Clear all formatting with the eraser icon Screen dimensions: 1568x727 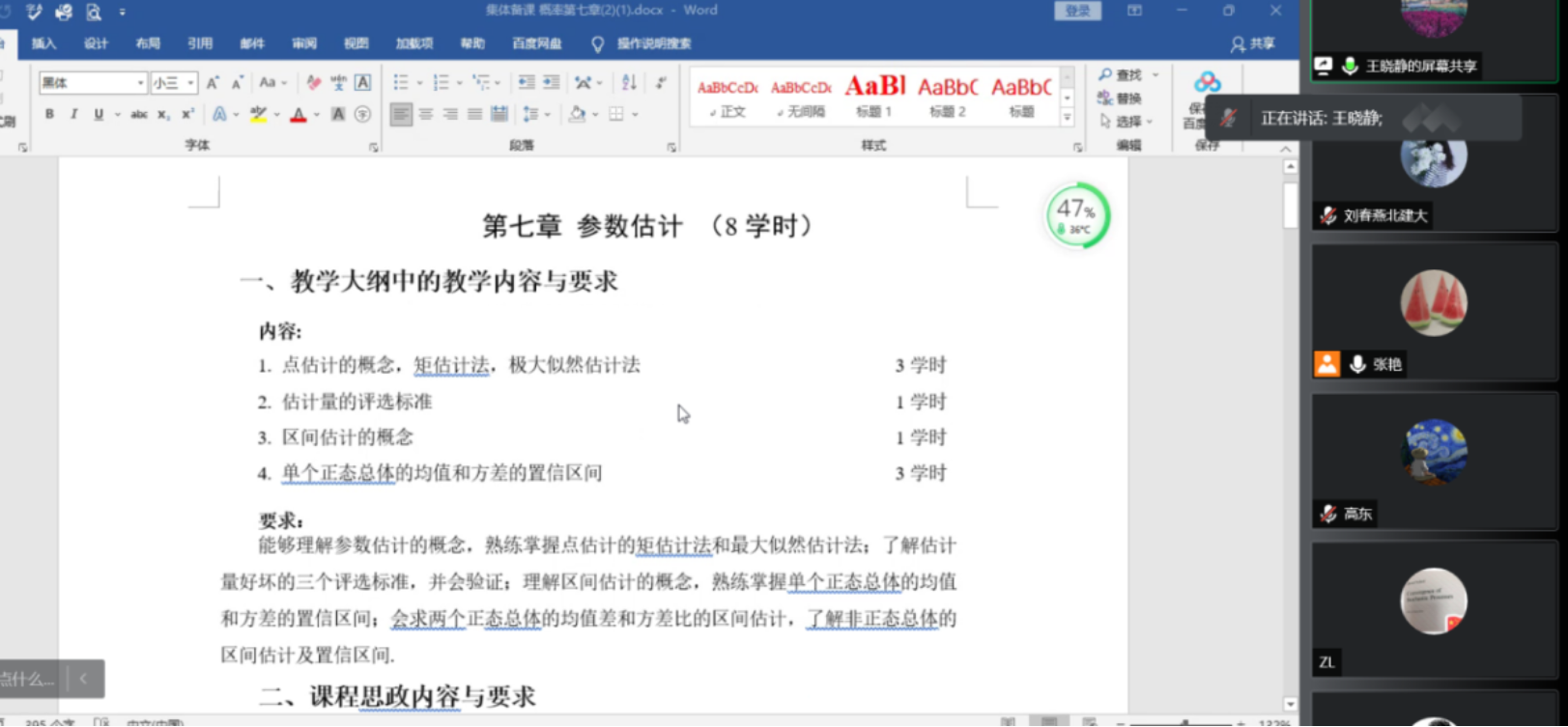pos(313,83)
